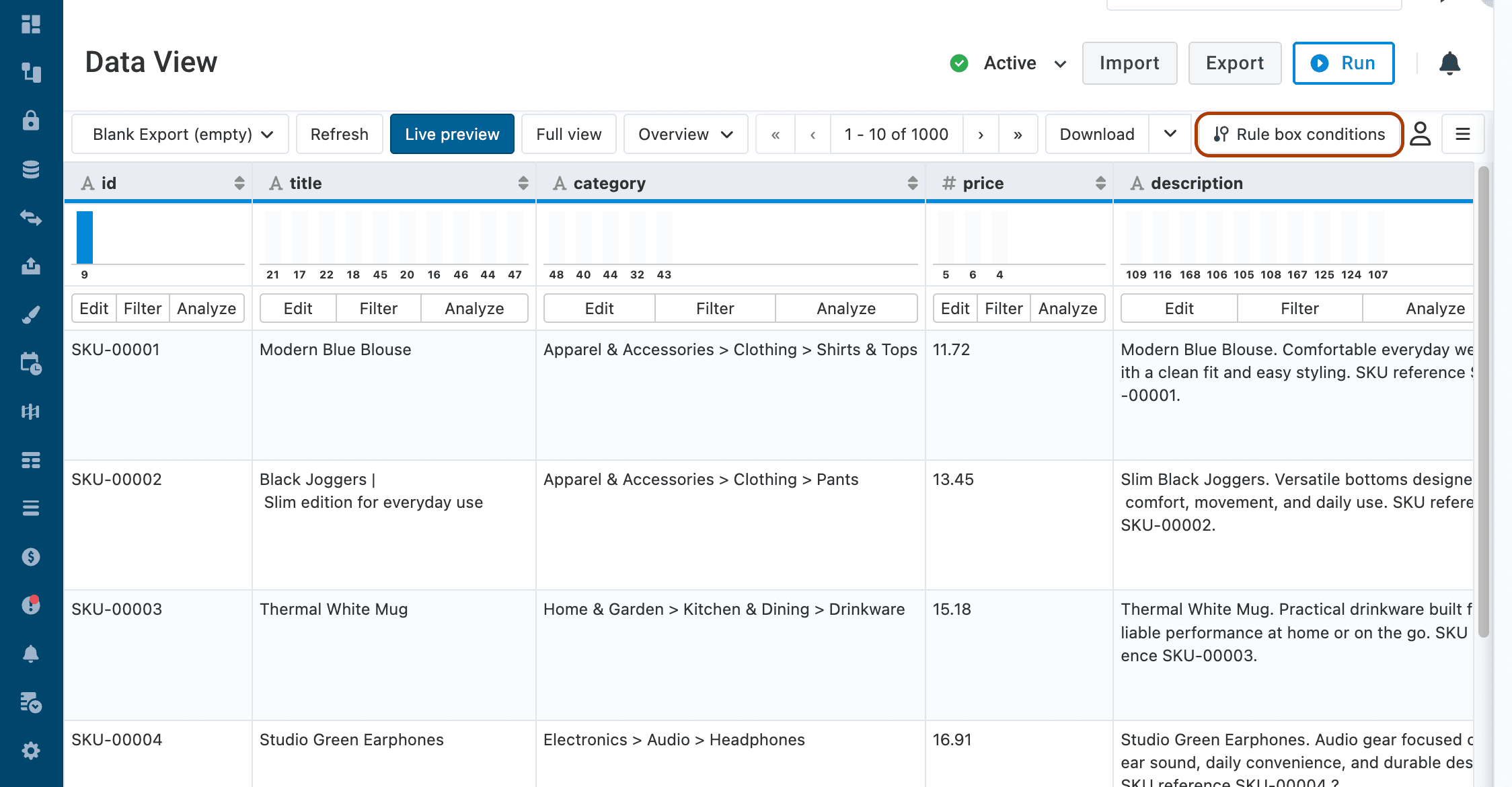Screen dimensions: 1512x787
Task: Sort by the category column arrows
Action: pyautogui.click(x=913, y=183)
